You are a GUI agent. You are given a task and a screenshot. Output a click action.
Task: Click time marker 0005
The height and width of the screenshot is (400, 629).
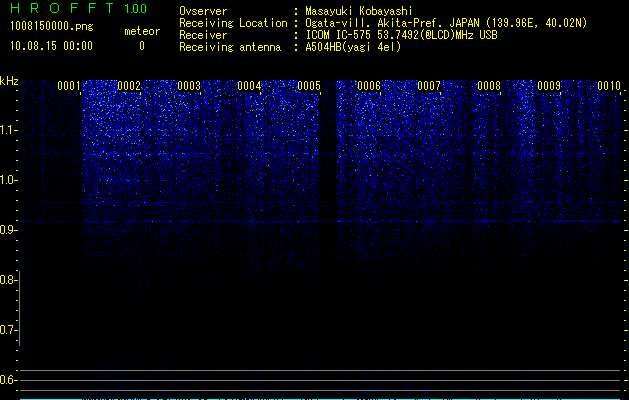(309, 86)
